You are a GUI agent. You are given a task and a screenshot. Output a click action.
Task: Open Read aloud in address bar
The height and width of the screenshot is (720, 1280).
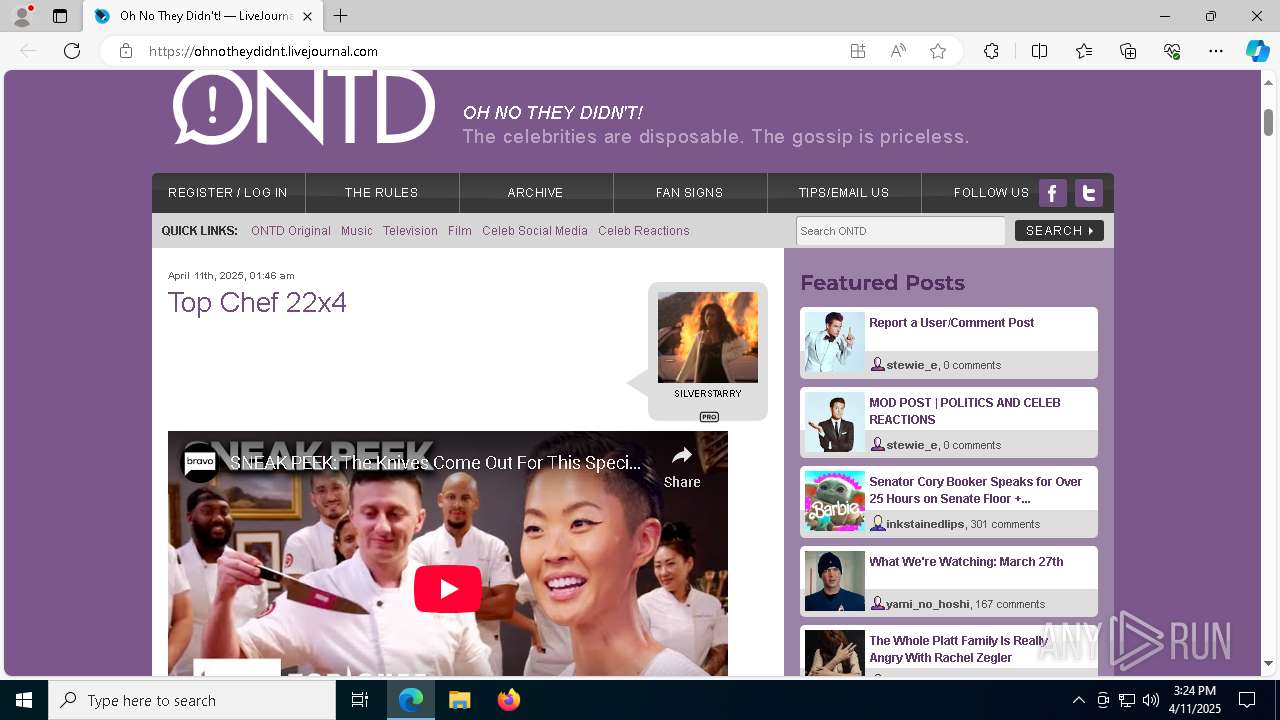[898, 51]
